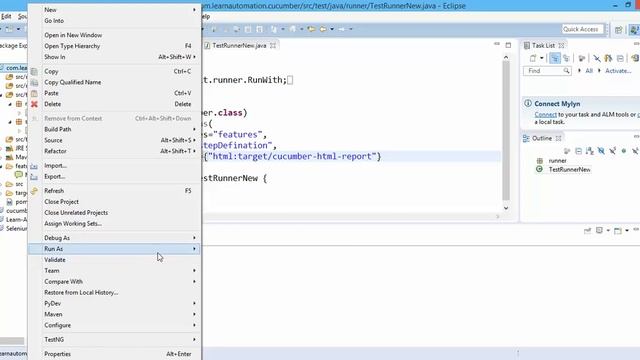The width and height of the screenshot is (640, 360).
Task: Click the Activate... task link
Action: point(618,71)
